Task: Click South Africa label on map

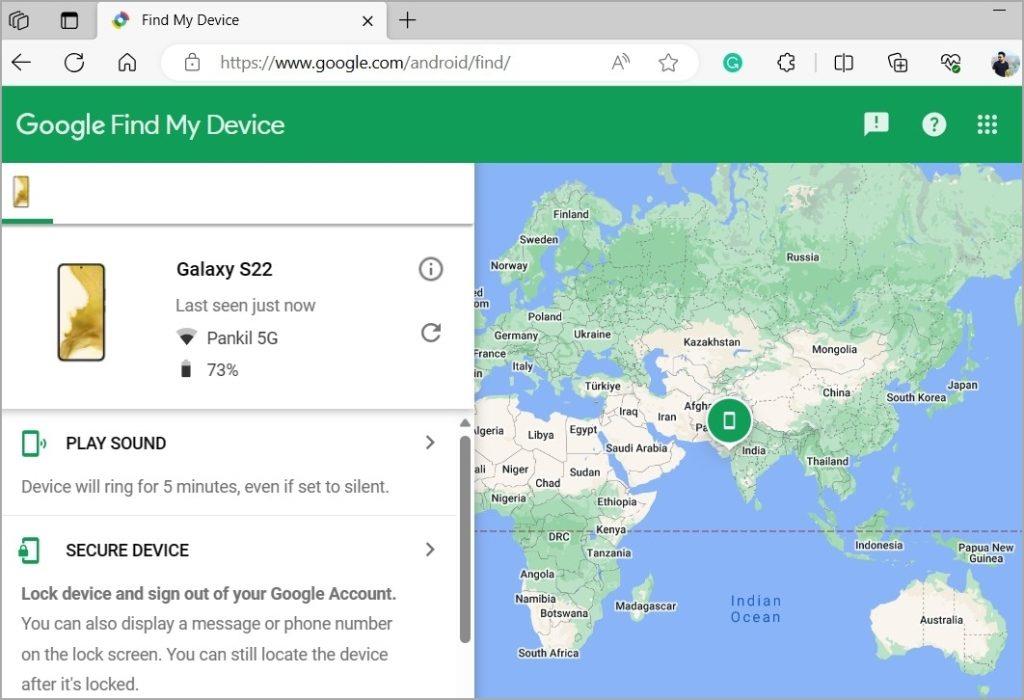Action: click(548, 652)
